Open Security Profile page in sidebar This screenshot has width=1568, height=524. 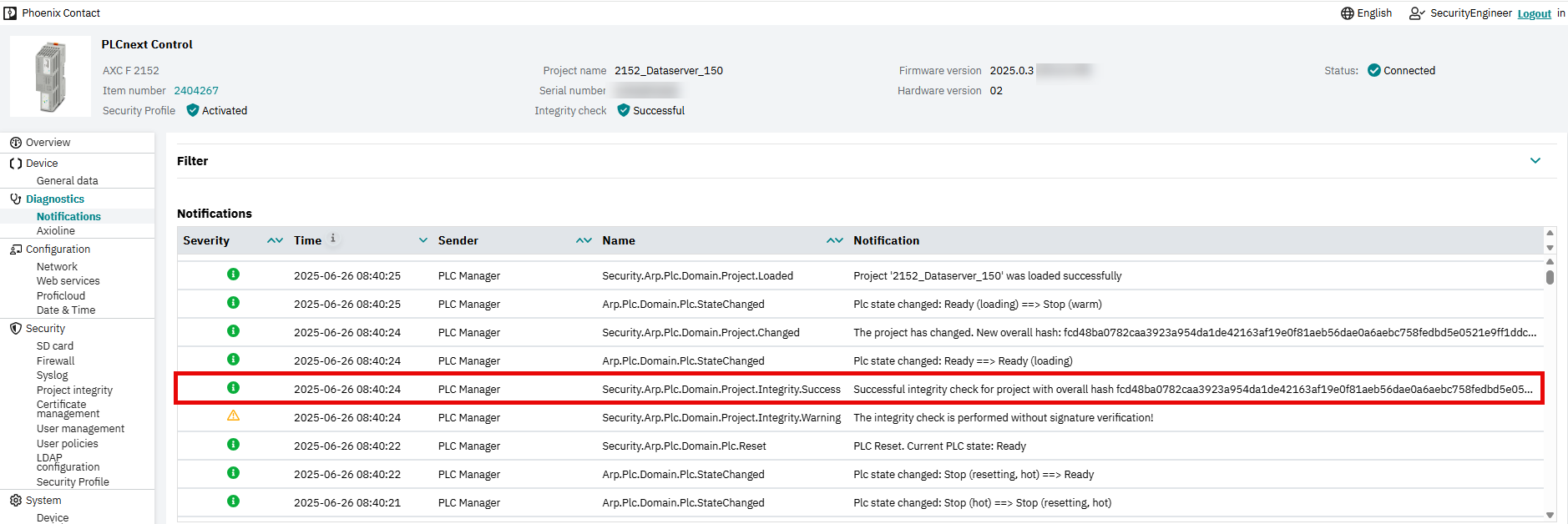[x=73, y=482]
